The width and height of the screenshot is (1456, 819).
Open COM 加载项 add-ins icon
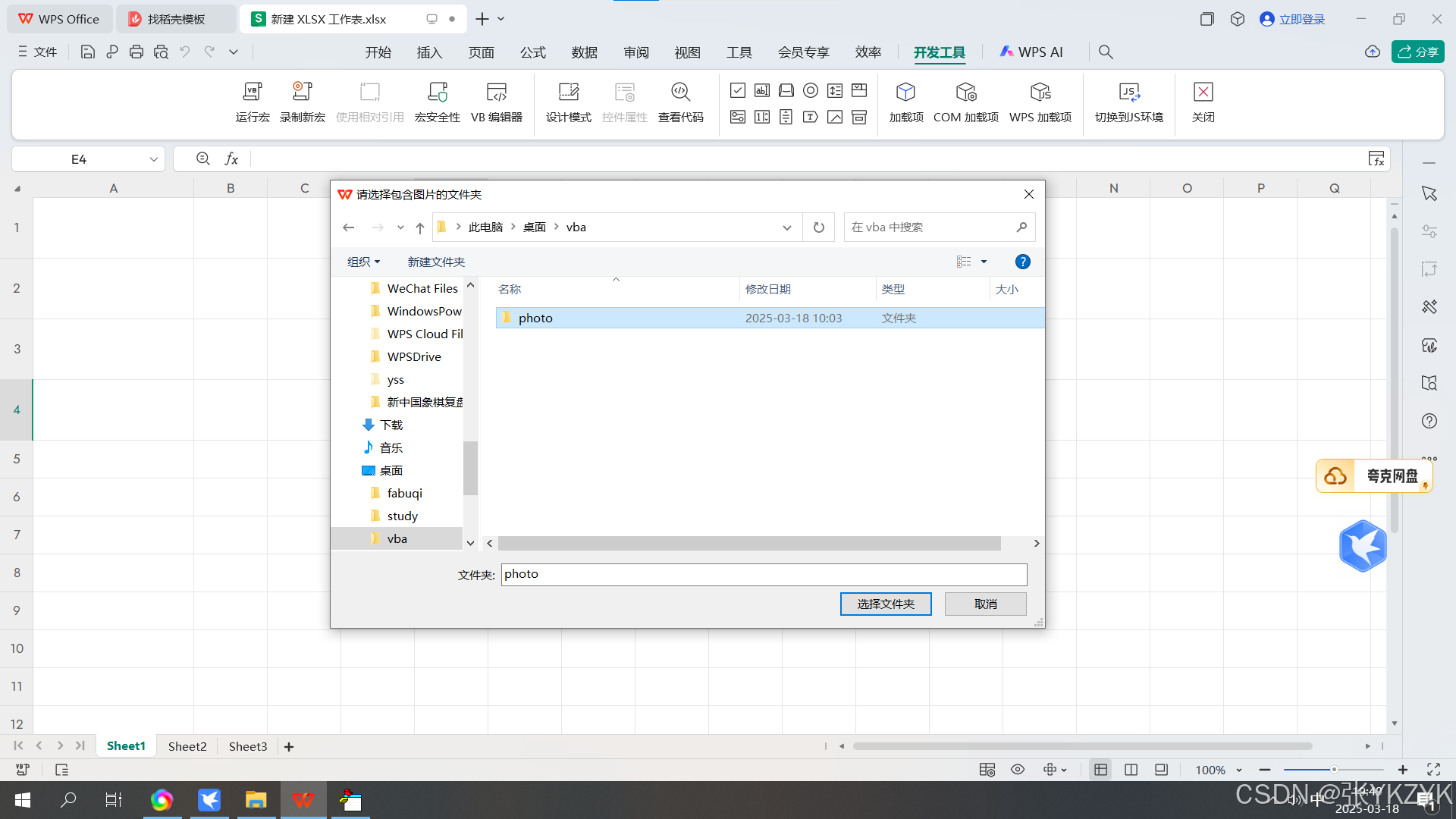(965, 93)
